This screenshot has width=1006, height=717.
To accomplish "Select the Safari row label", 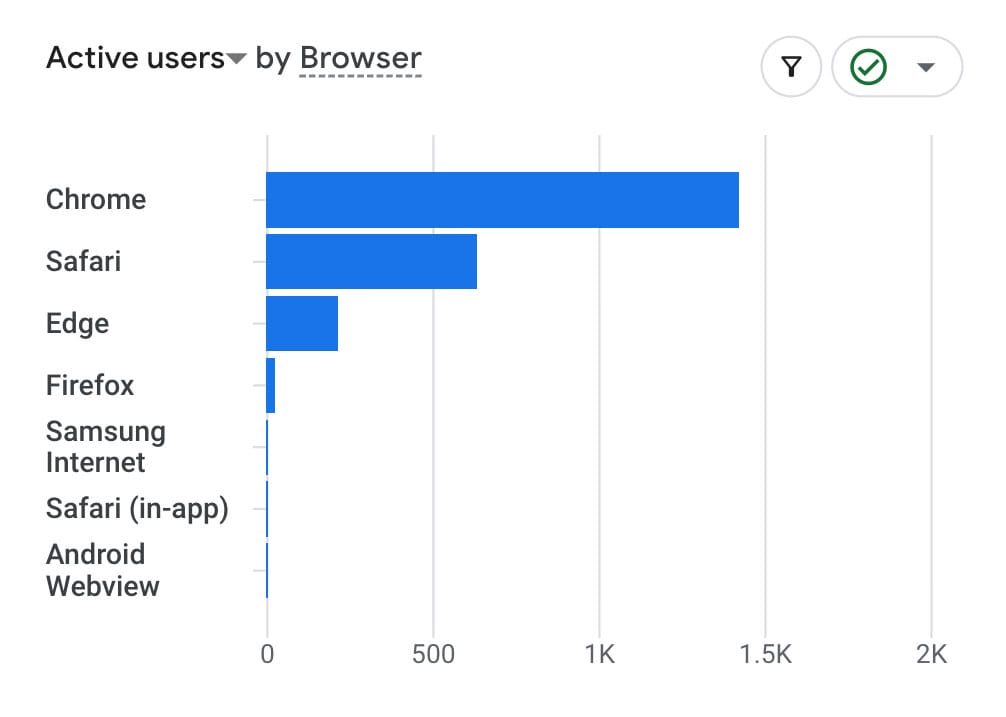I will (x=83, y=262).
